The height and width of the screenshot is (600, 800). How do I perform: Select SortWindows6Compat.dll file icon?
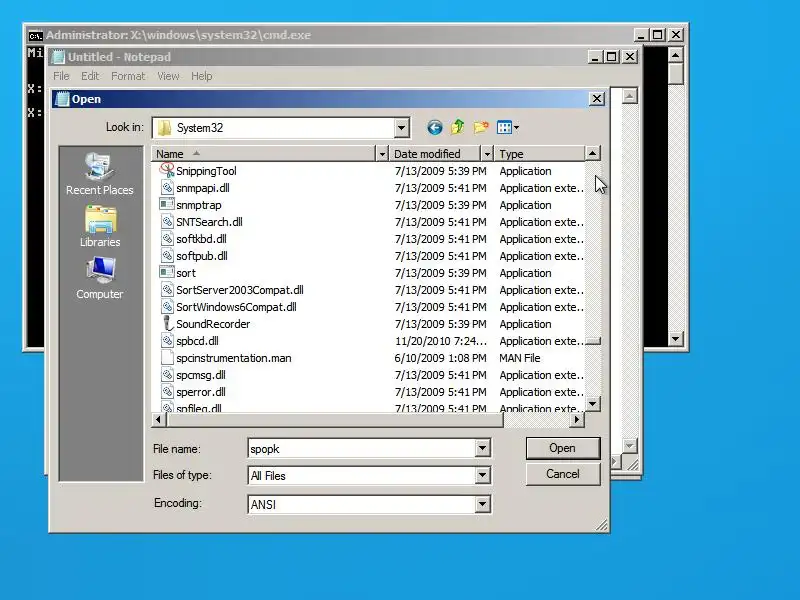point(167,307)
